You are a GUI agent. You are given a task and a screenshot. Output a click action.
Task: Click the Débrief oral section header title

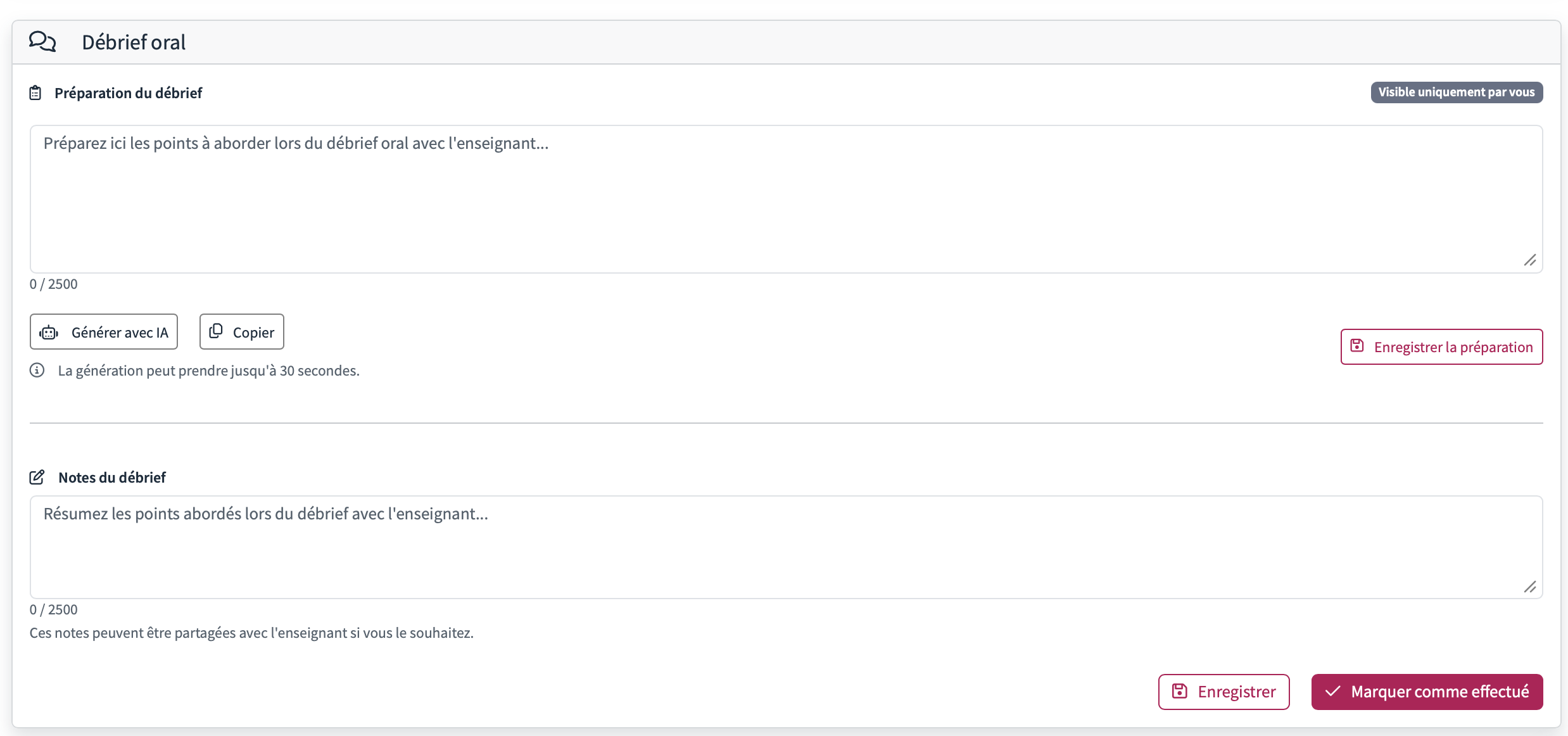pos(134,42)
